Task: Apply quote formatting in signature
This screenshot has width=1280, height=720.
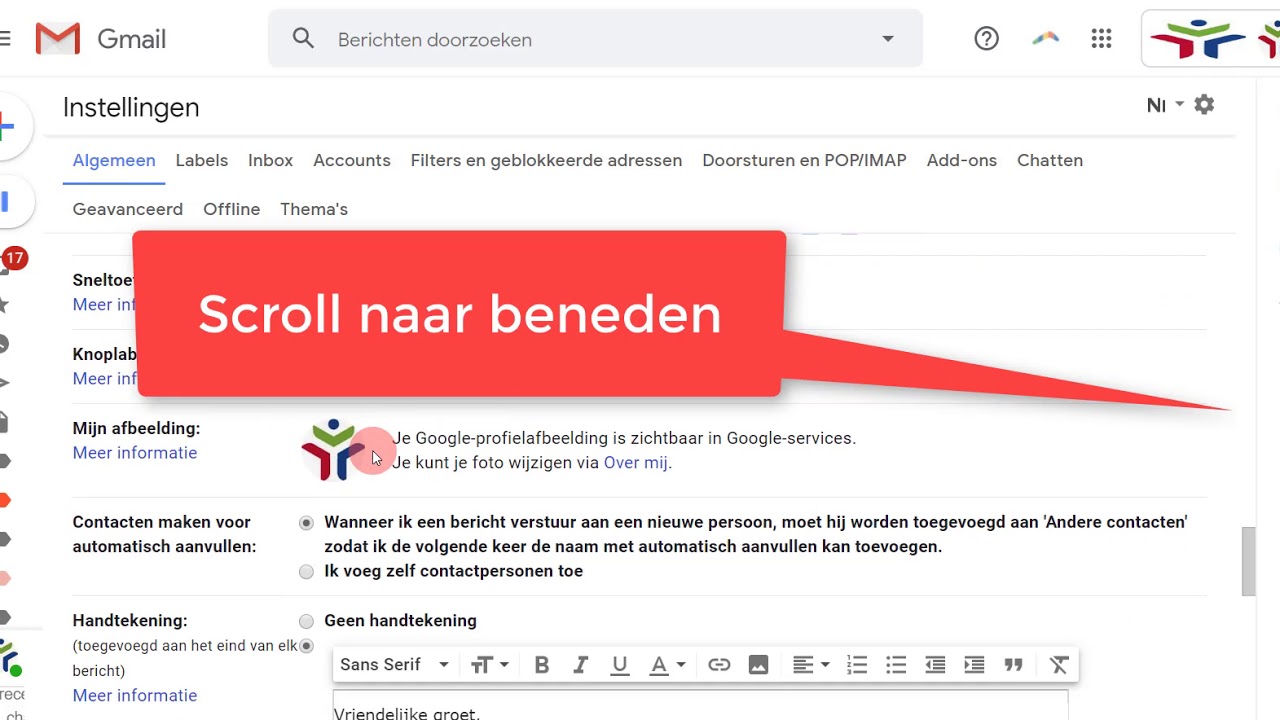Action: pyautogui.click(x=1013, y=665)
